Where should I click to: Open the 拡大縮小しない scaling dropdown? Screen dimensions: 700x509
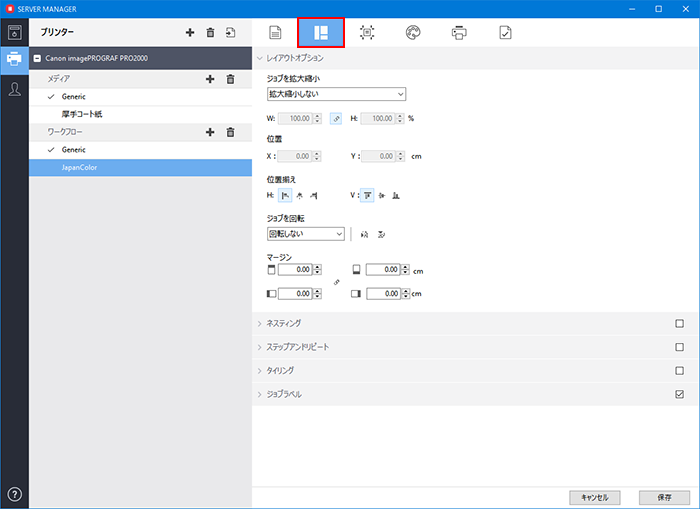point(336,94)
